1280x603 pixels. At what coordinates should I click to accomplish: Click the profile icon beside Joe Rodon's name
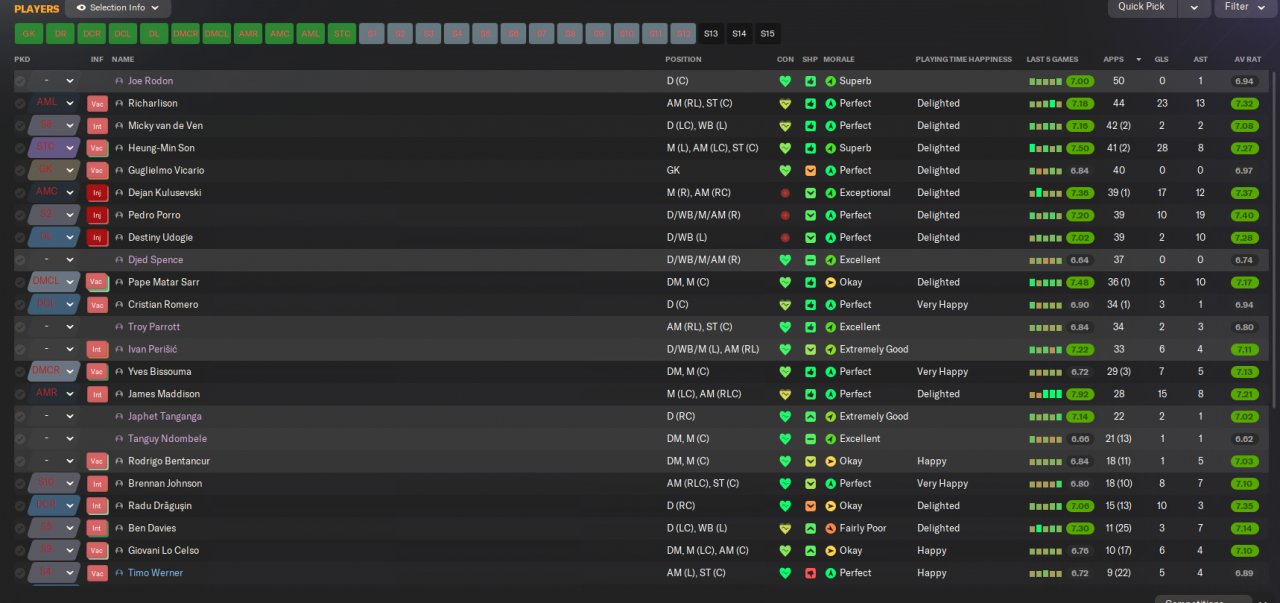[x=119, y=81]
